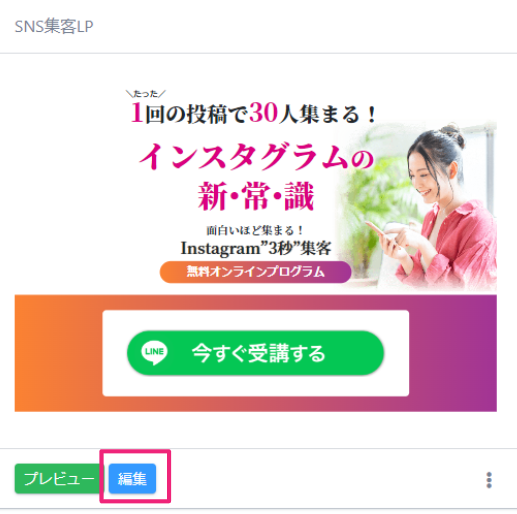
Task: Open the green プレビュー button
Action: (x=59, y=478)
